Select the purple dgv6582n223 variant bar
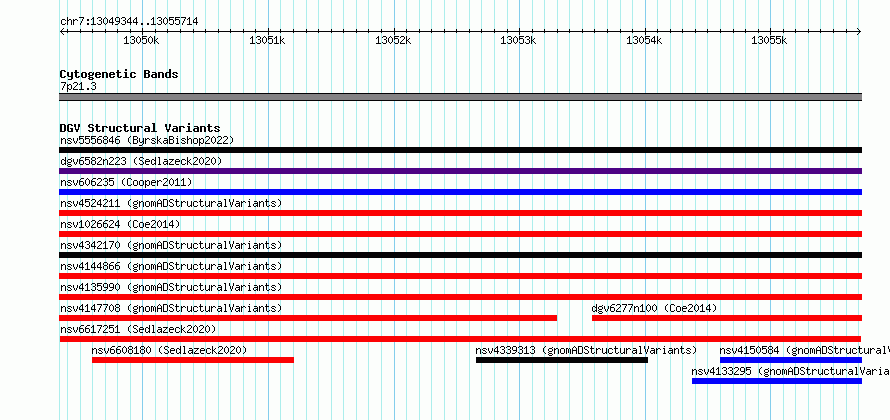The image size is (890, 420). (x=460, y=171)
